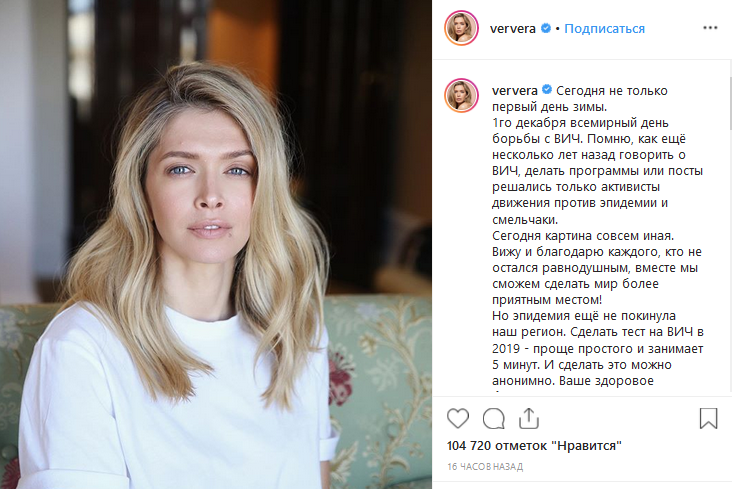Share the post using the upload arrow icon

529,418
